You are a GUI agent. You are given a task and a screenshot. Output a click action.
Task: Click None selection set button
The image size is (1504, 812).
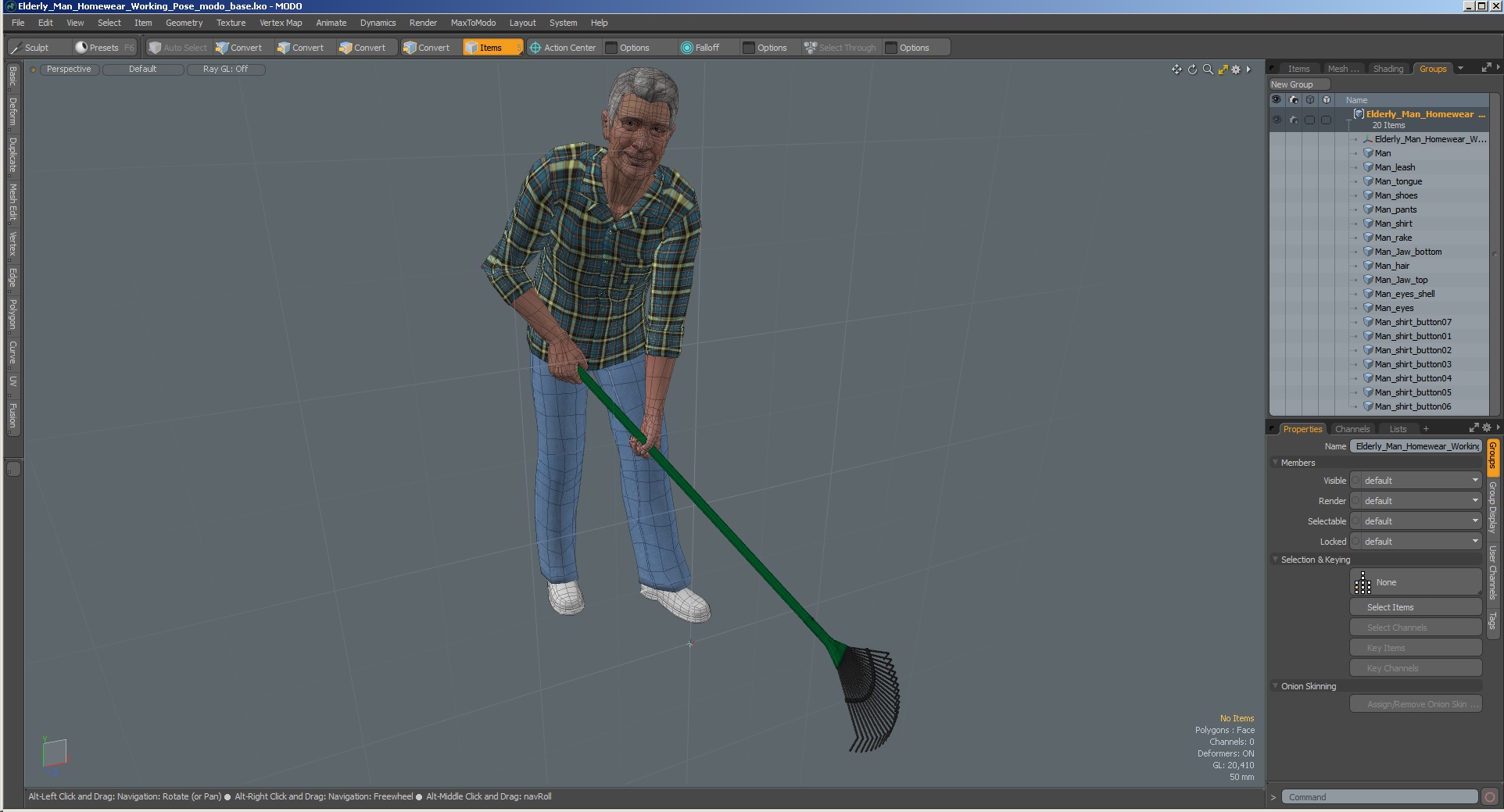point(1416,582)
